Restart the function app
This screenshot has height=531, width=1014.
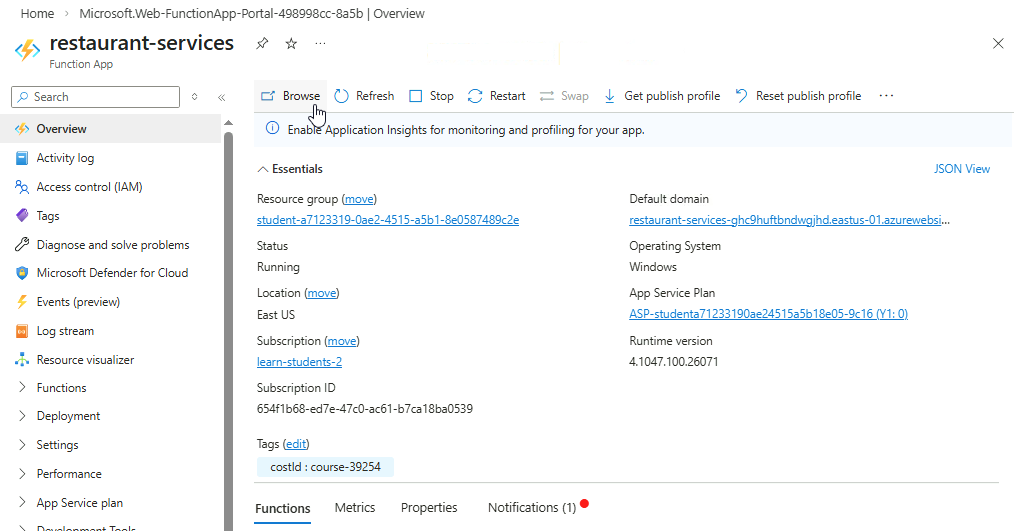click(496, 96)
